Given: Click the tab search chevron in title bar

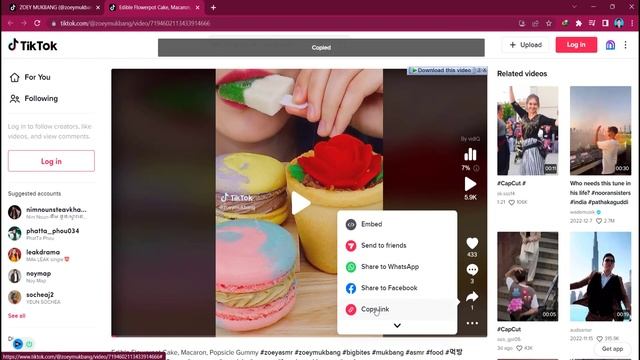Looking at the screenshot, I should (x=574, y=7).
